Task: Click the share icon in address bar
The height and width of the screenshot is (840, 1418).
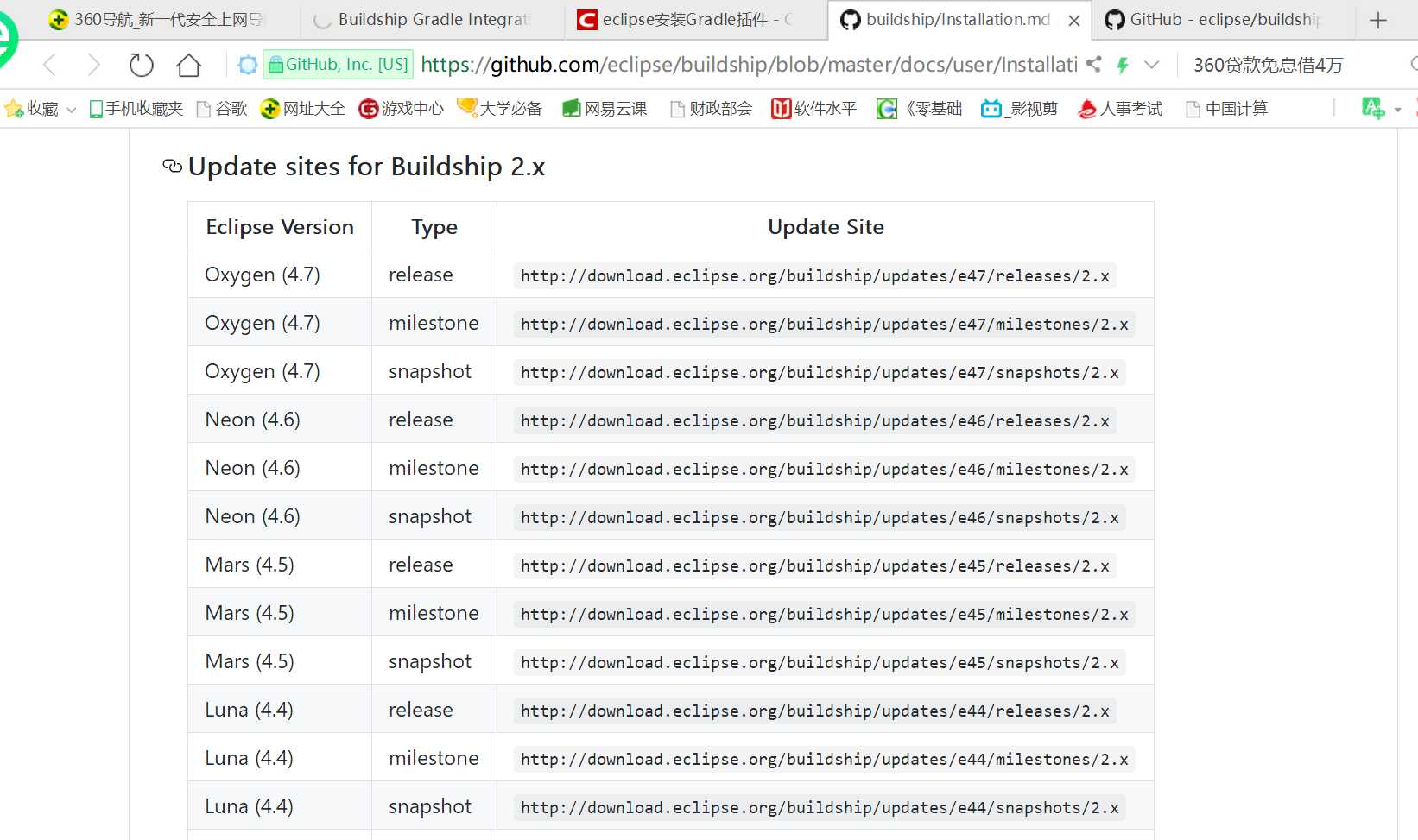Action: click(x=1093, y=64)
